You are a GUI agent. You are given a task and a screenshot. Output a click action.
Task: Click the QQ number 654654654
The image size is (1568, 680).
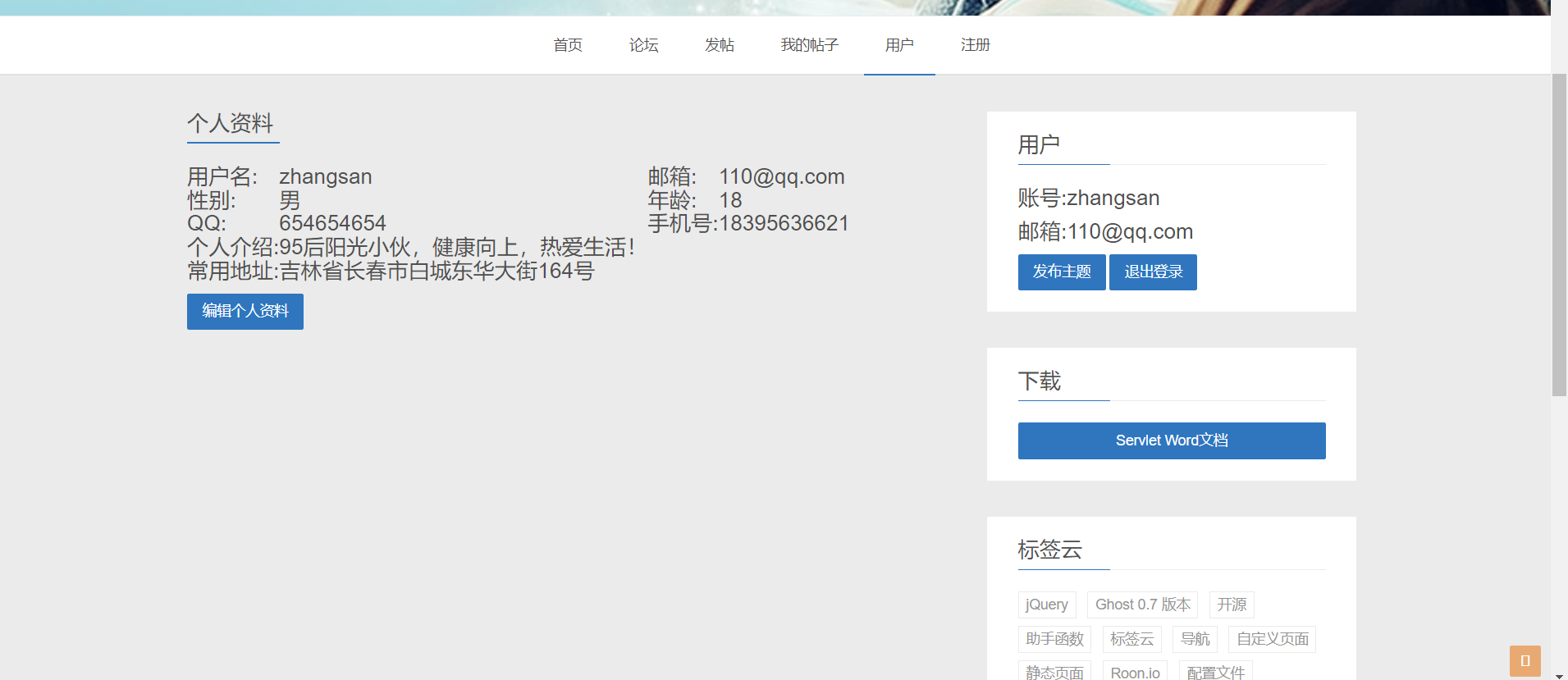tap(332, 223)
